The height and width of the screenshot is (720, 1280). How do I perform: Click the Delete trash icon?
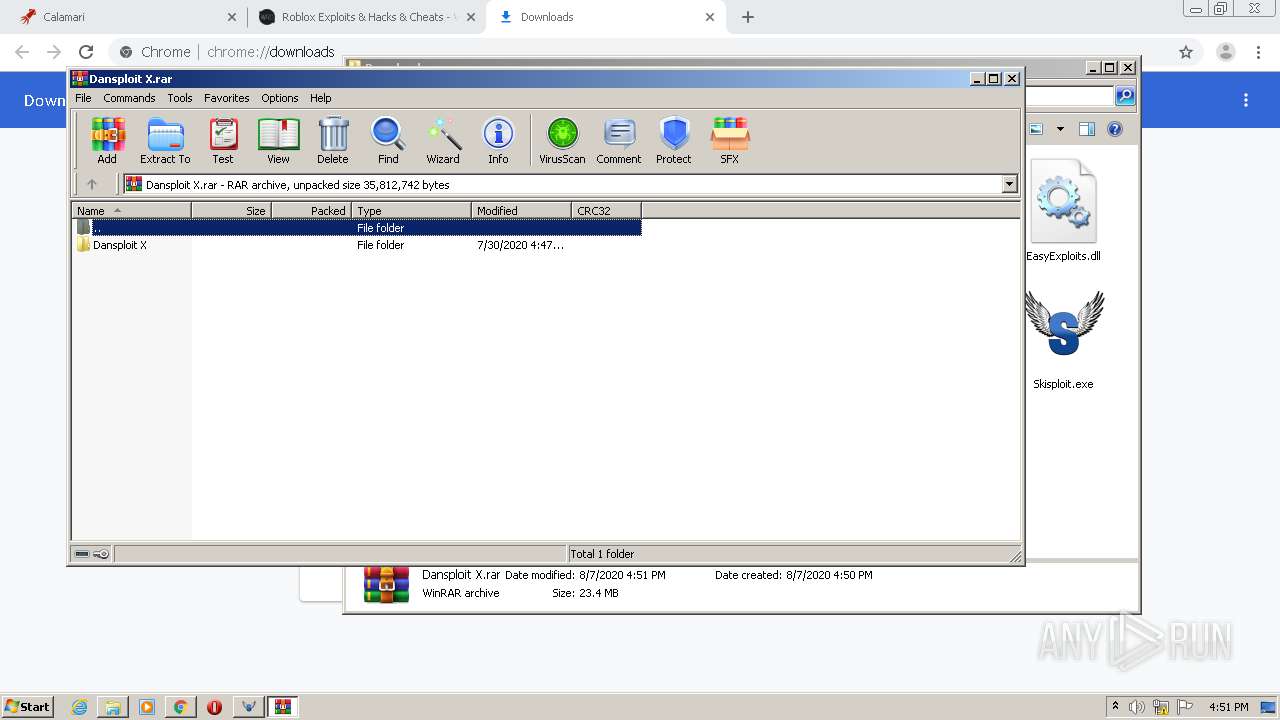[333, 140]
